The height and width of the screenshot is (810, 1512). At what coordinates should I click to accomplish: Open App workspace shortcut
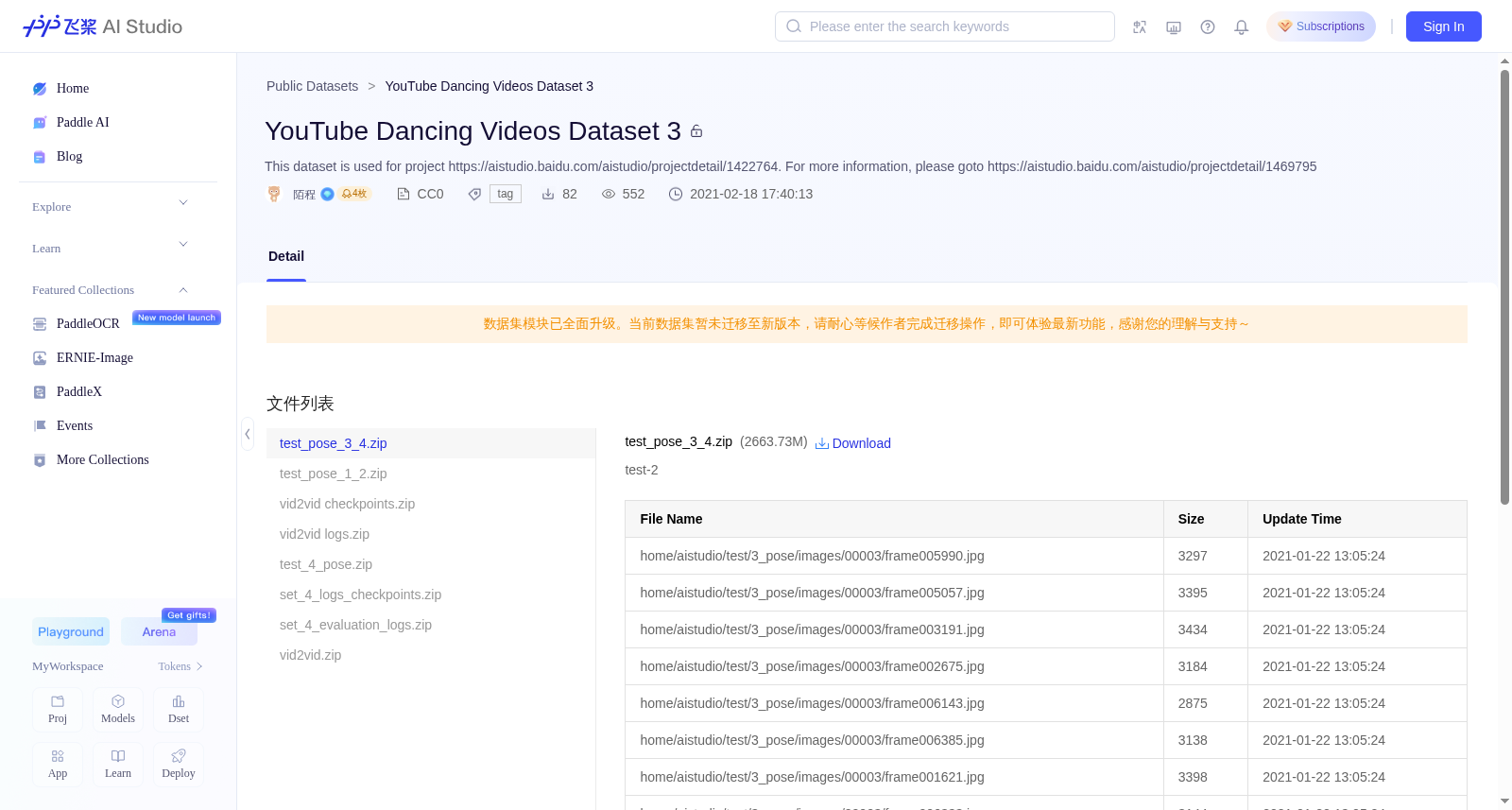[58, 765]
